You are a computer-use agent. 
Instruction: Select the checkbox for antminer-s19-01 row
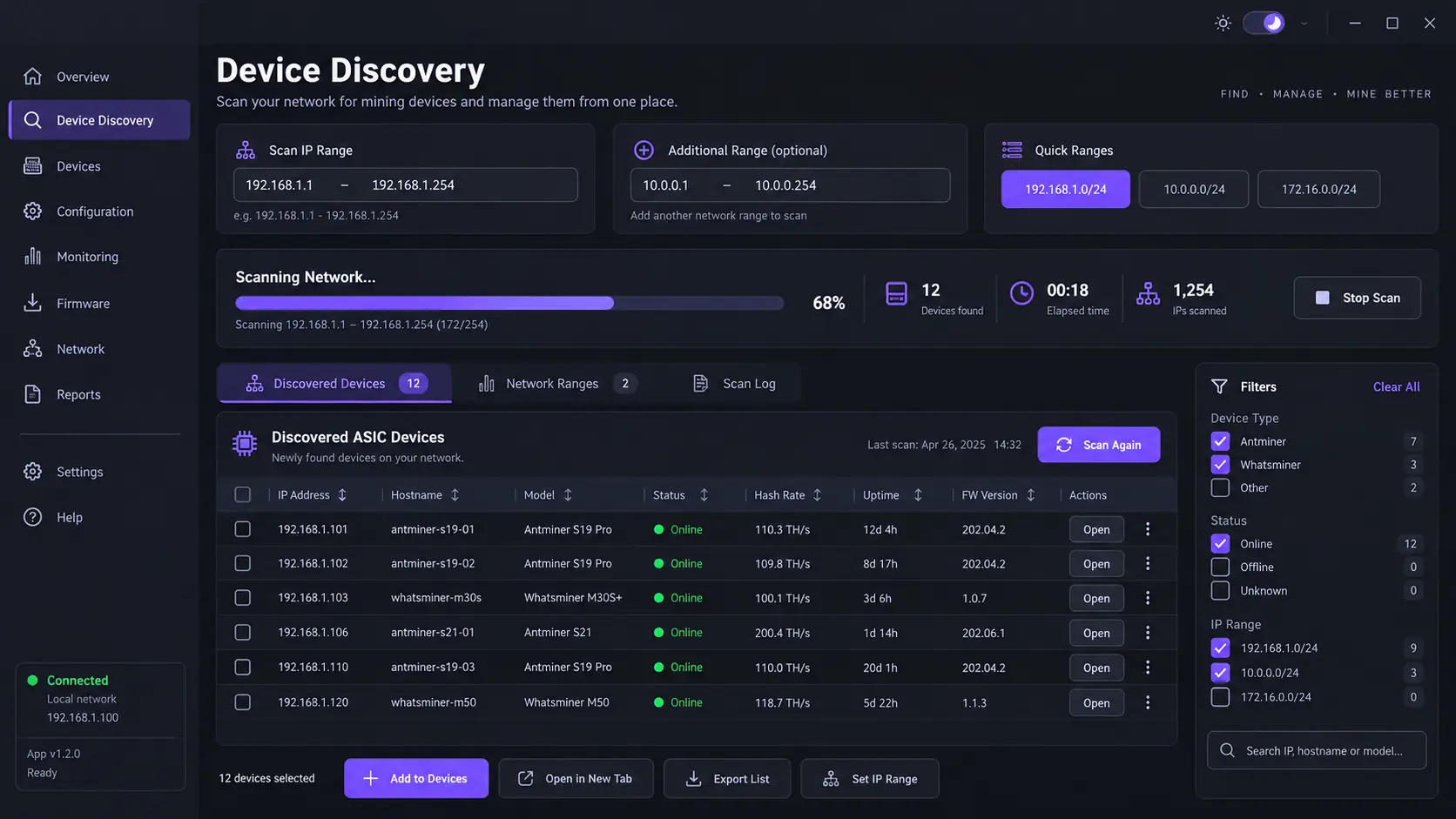pos(243,529)
